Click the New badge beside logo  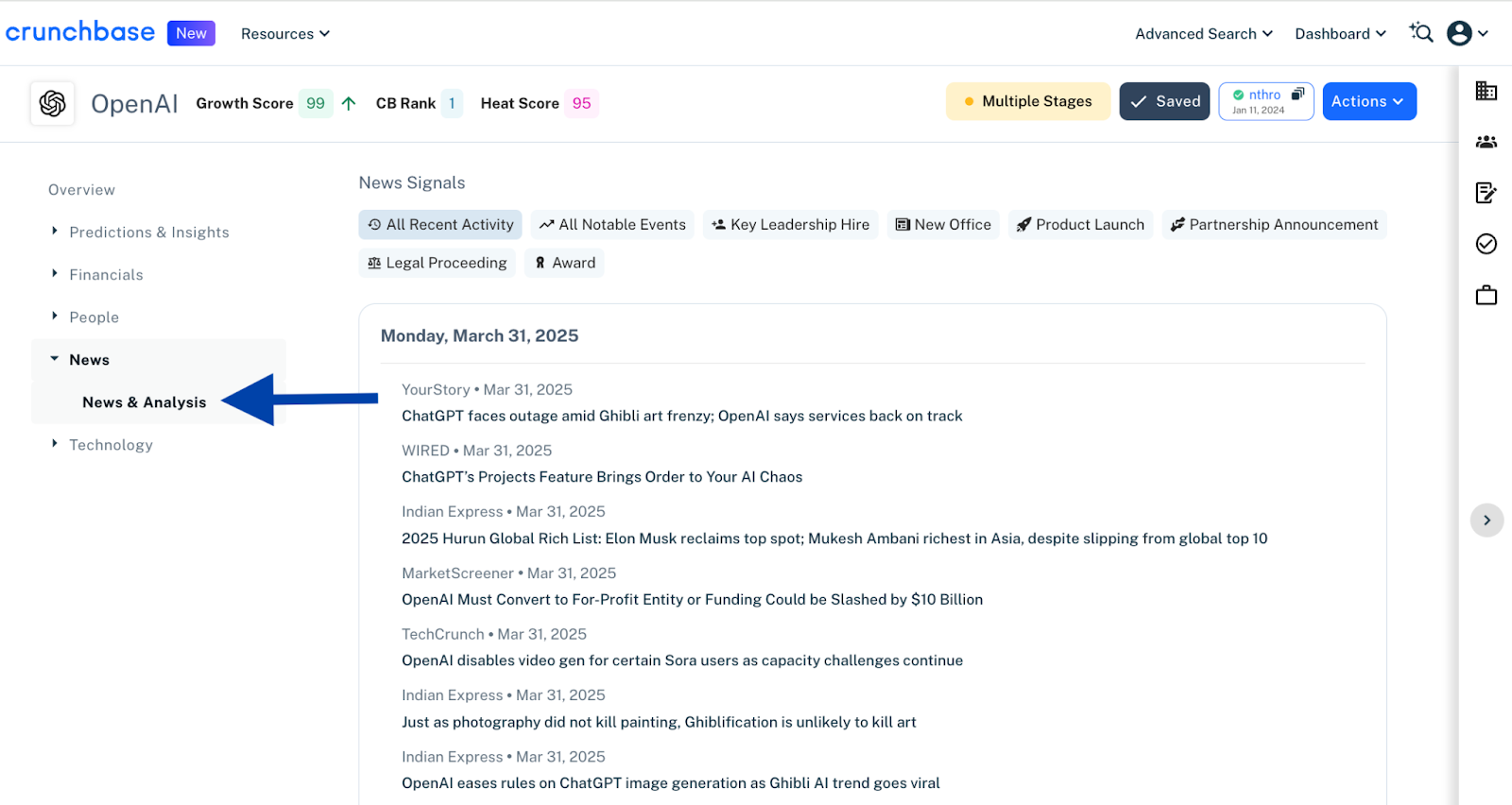coord(191,33)
